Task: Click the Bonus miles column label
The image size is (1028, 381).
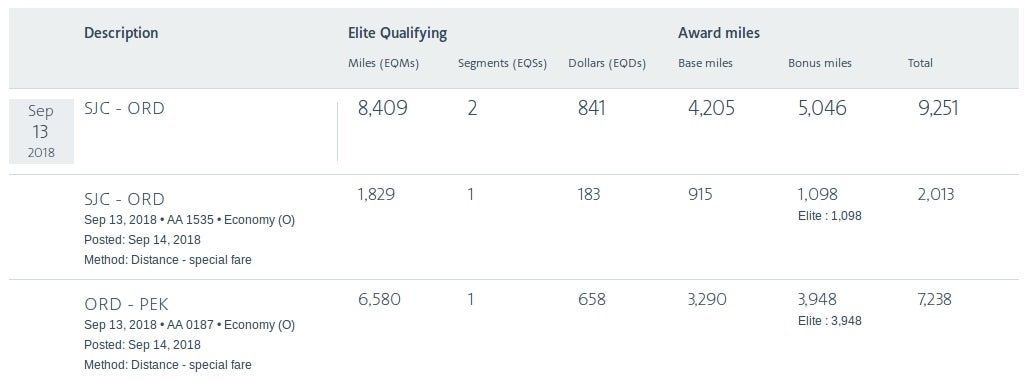Action: (x=820, y=64)
